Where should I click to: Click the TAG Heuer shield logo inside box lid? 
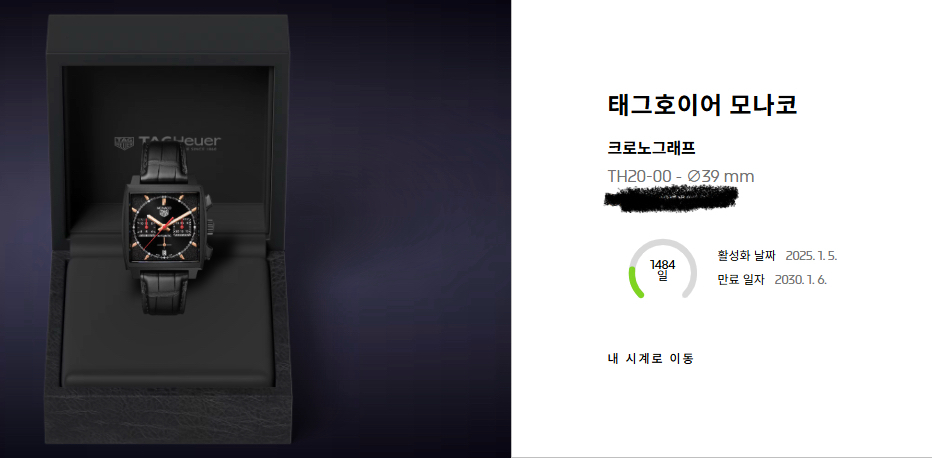pyautogui.click(x=123, y=143)
